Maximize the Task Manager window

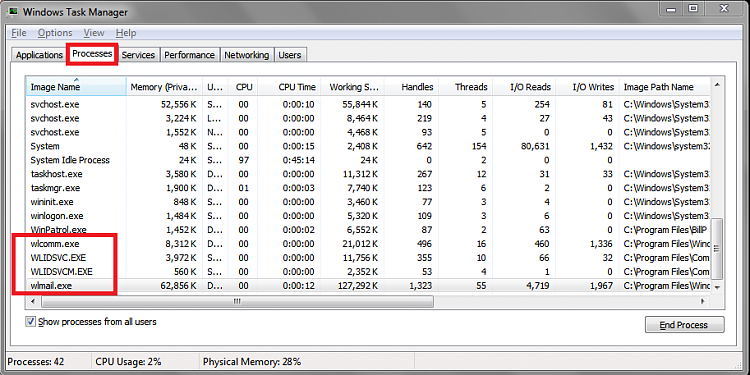[693, 9]
